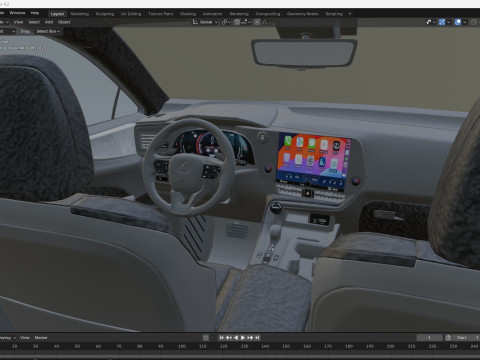This screenshot has height=360, width=480.
Task: Toggle X-ray view icon
Action: (474, 22)
